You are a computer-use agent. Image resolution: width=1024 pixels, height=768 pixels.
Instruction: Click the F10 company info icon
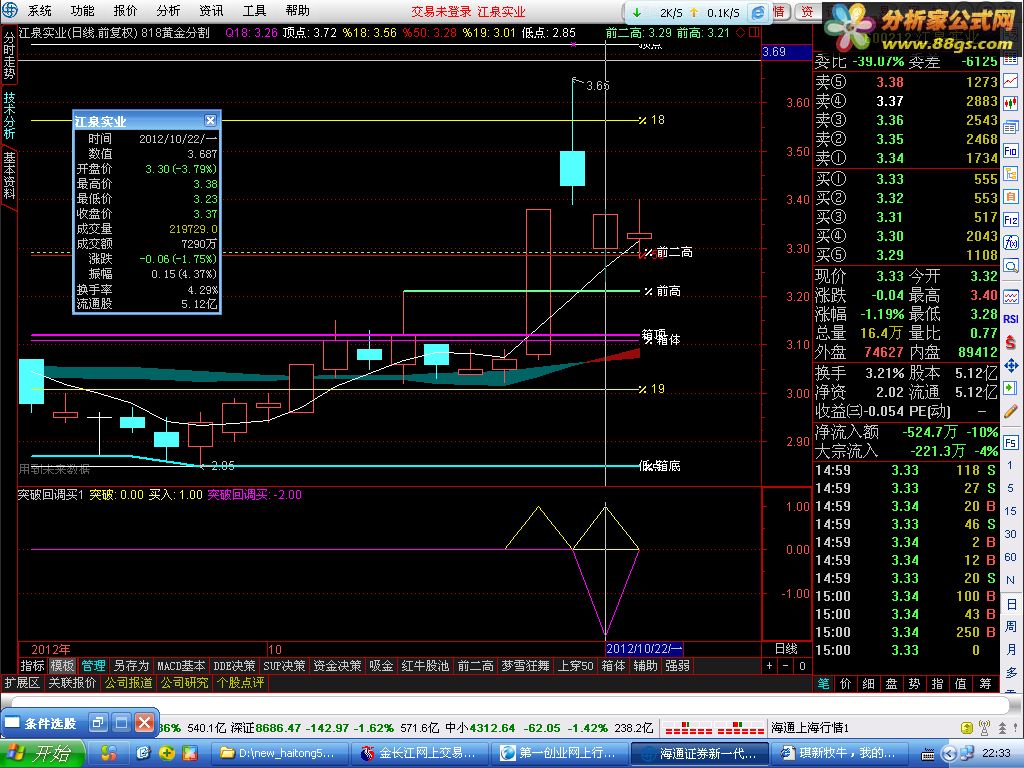pos(1011,151)
